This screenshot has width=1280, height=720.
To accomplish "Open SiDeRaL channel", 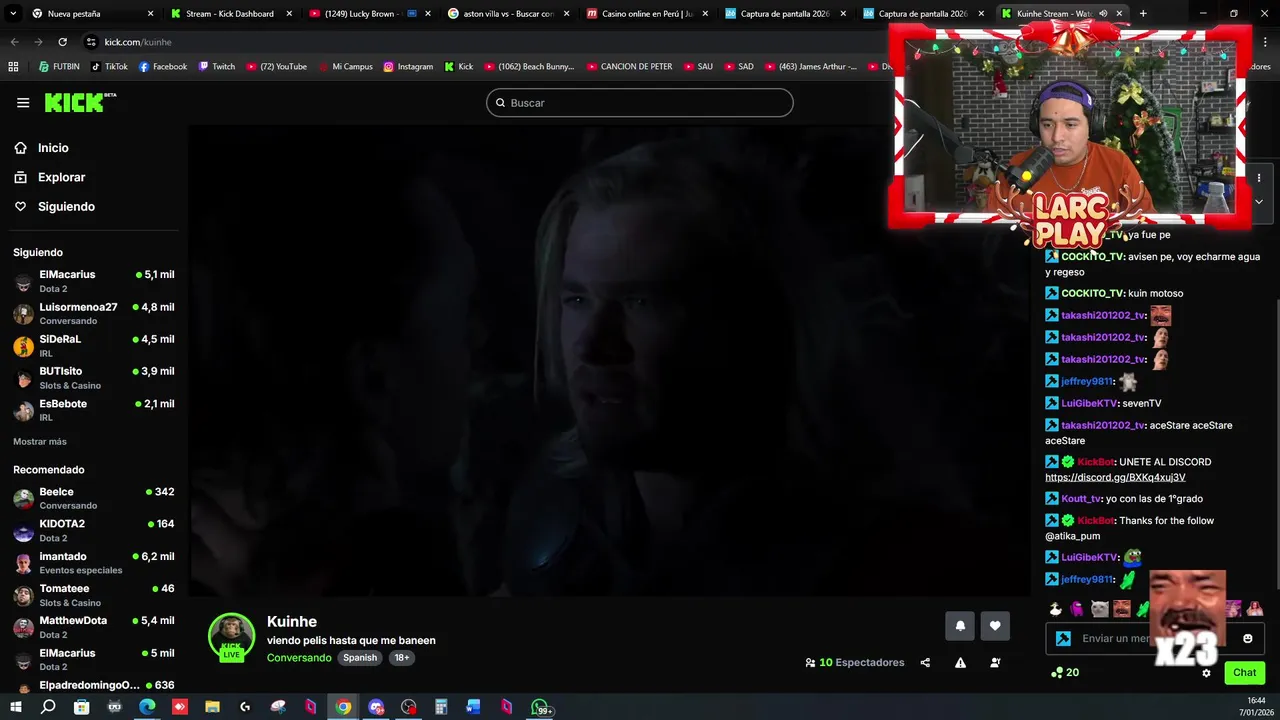I will point(94,345).
